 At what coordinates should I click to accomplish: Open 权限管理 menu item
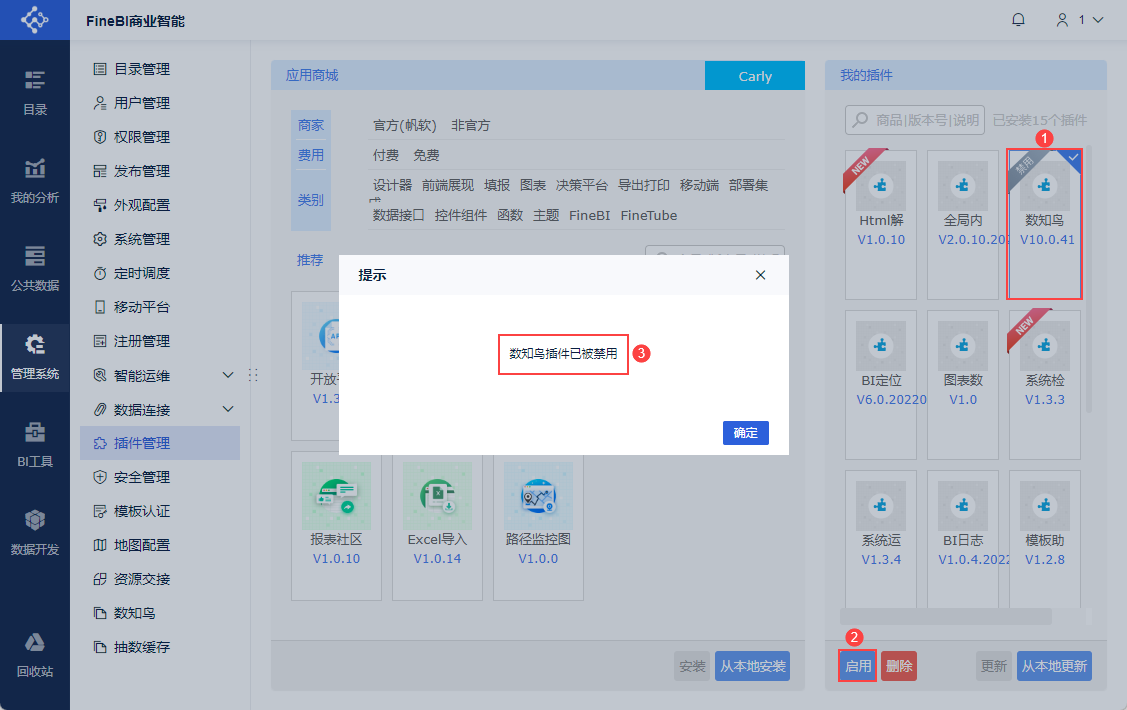pos(160,137)
